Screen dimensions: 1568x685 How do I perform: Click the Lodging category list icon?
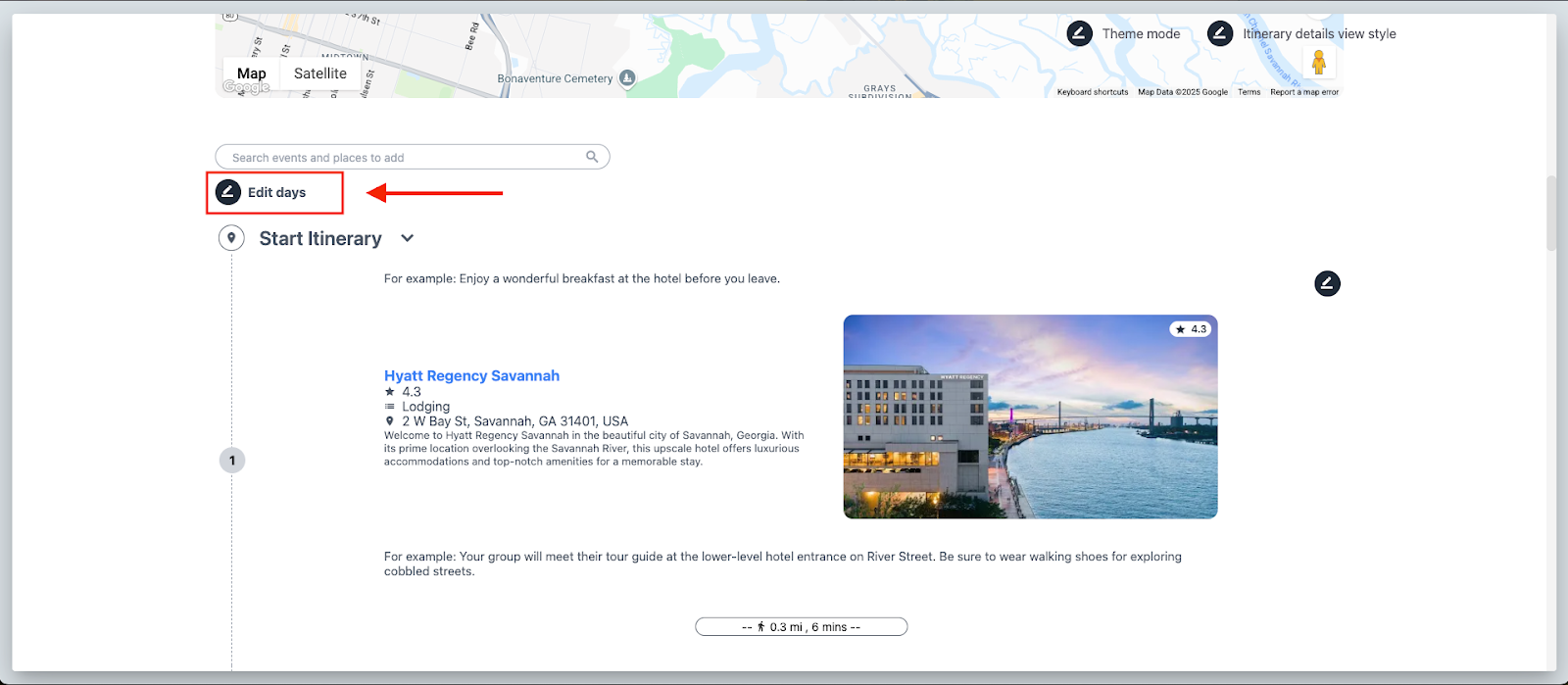(389, 407)
